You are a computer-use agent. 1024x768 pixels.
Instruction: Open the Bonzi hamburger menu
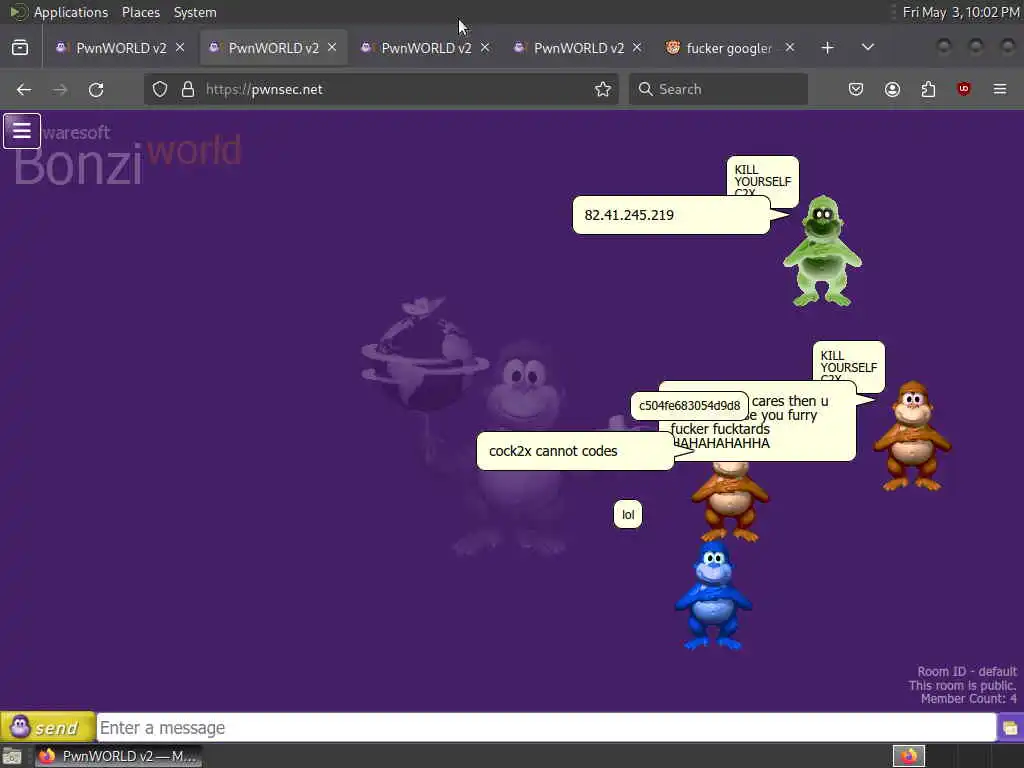(x=22, y=131)
